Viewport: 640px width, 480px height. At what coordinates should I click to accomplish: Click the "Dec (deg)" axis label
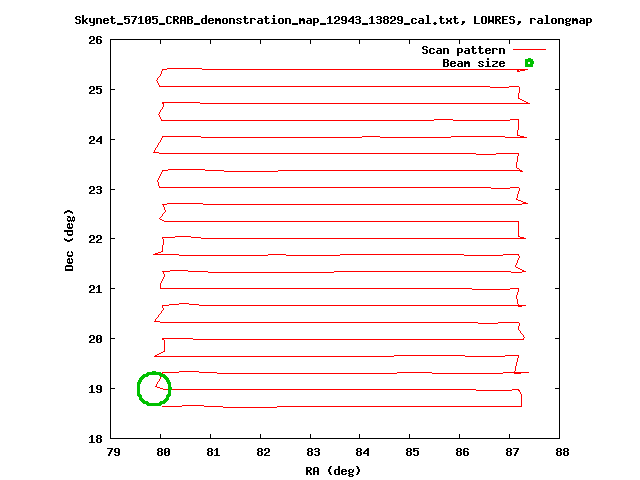point(69,240)
